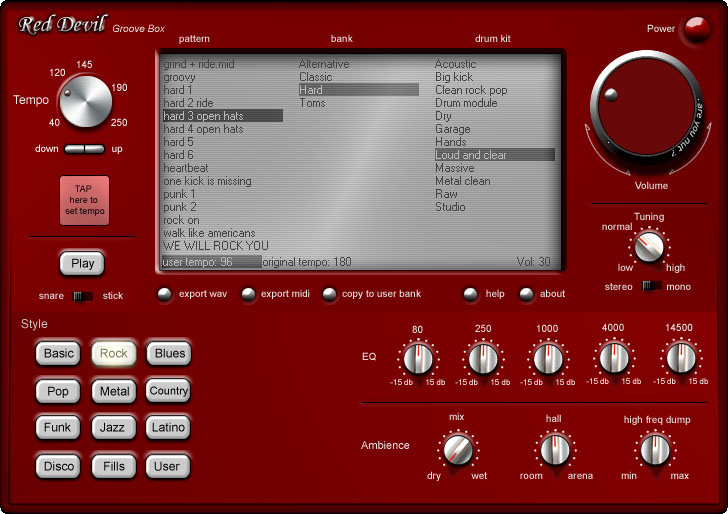Viewport: 728px width, 514px height.
Task: Click the Ambience mix dry/wet knob
Action: 457,449
